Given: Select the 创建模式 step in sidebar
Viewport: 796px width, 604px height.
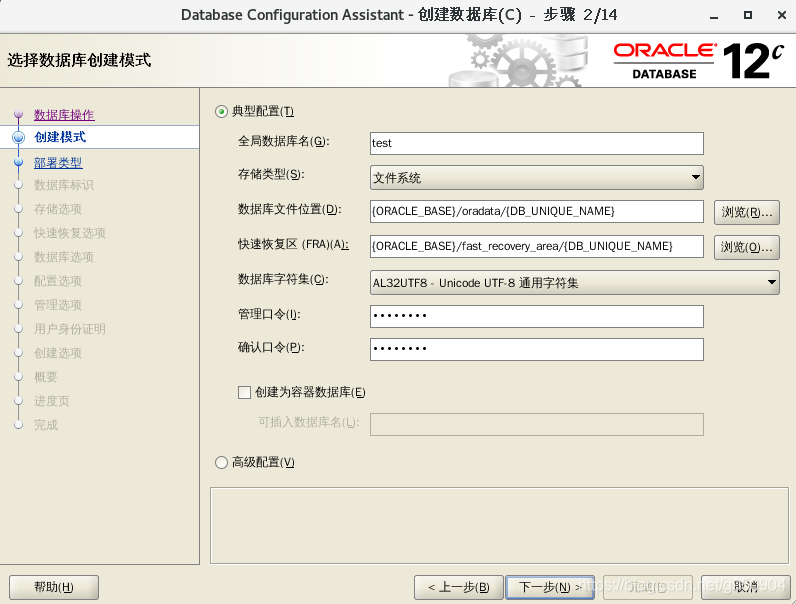Looking at the screenshot, I should [x=60, y=137].
